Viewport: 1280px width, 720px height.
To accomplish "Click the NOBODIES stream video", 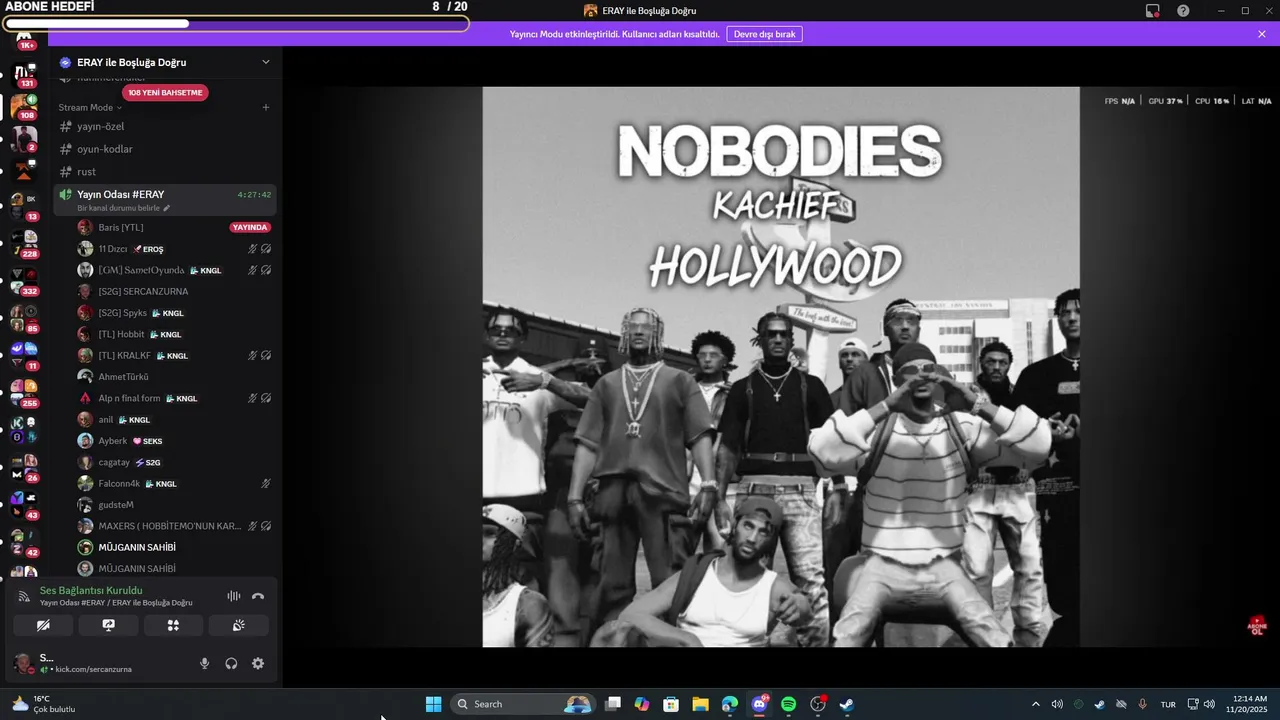I will click(x=781, y=367).
